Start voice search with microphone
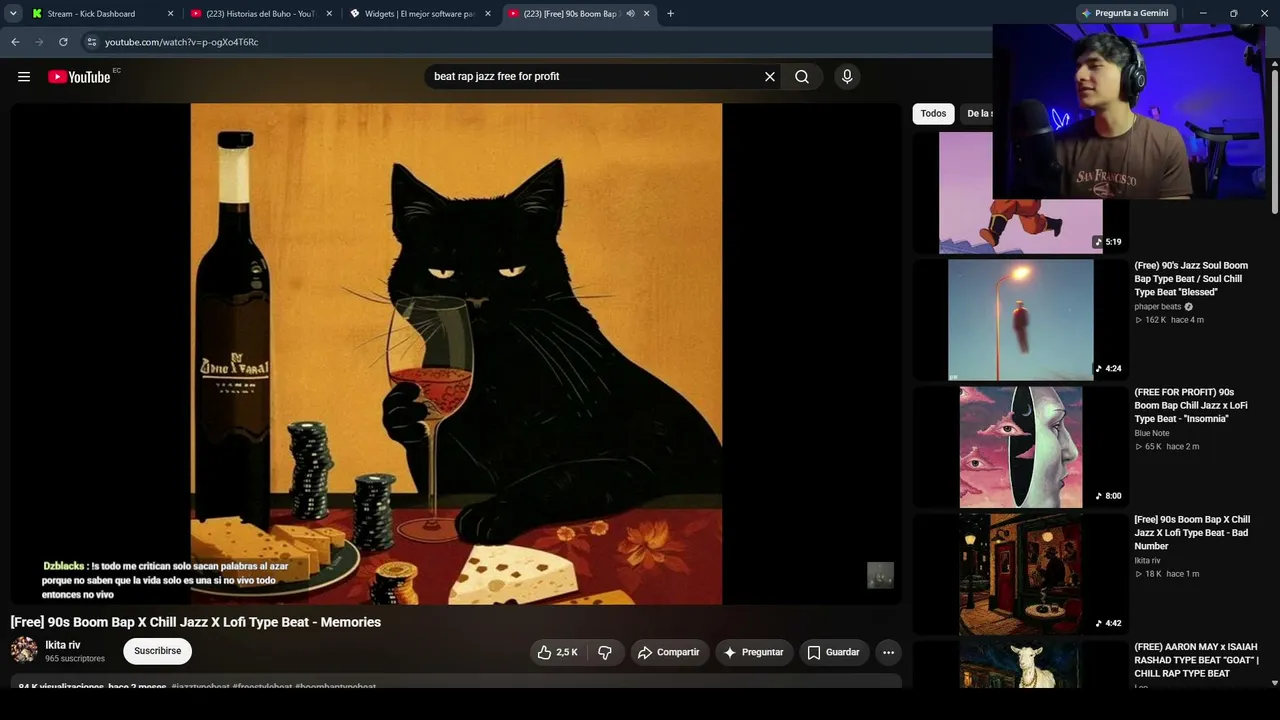This screenshot has width=1280, height=720. [847, 77]
